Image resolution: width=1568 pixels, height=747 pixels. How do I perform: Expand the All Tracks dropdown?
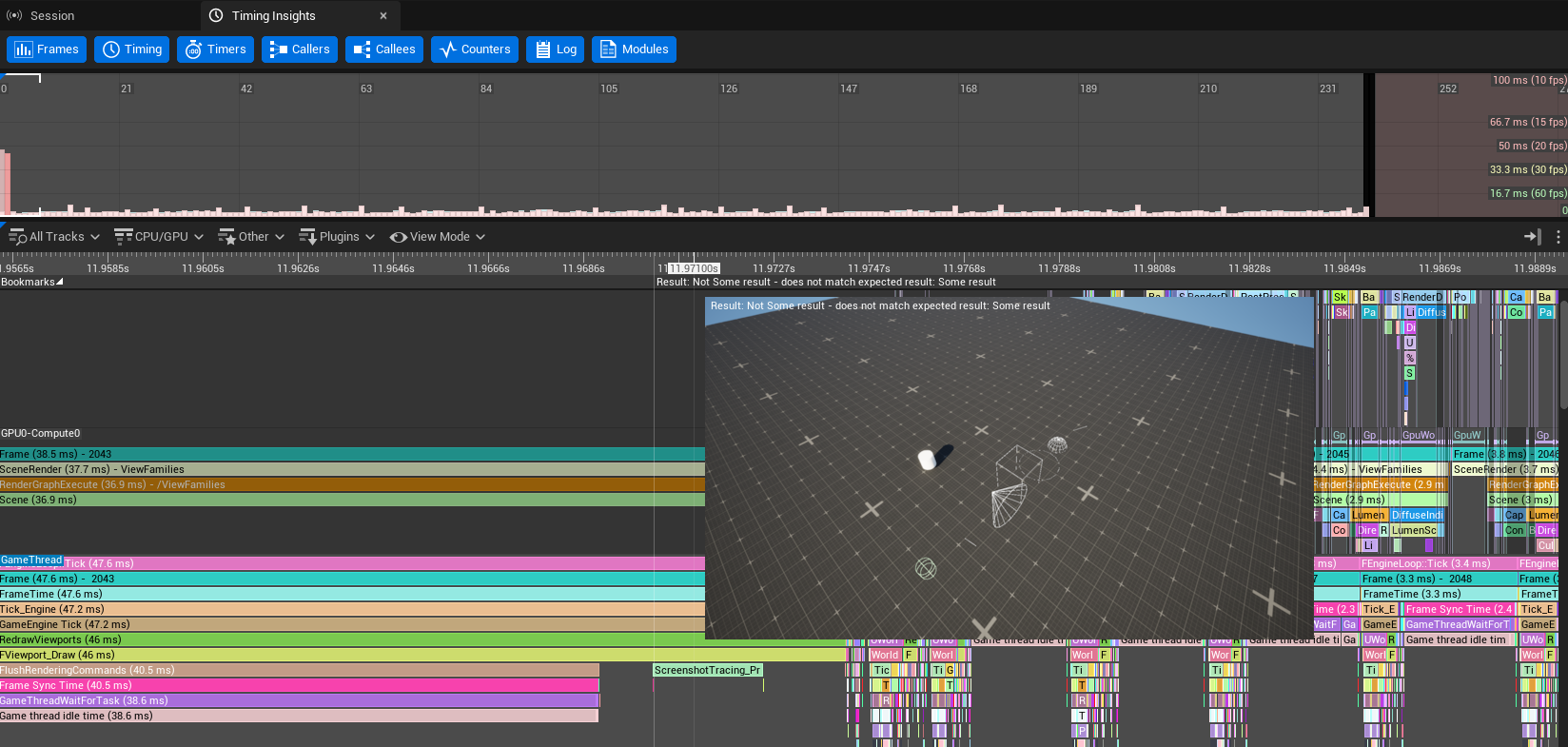(x=54, y=237)
